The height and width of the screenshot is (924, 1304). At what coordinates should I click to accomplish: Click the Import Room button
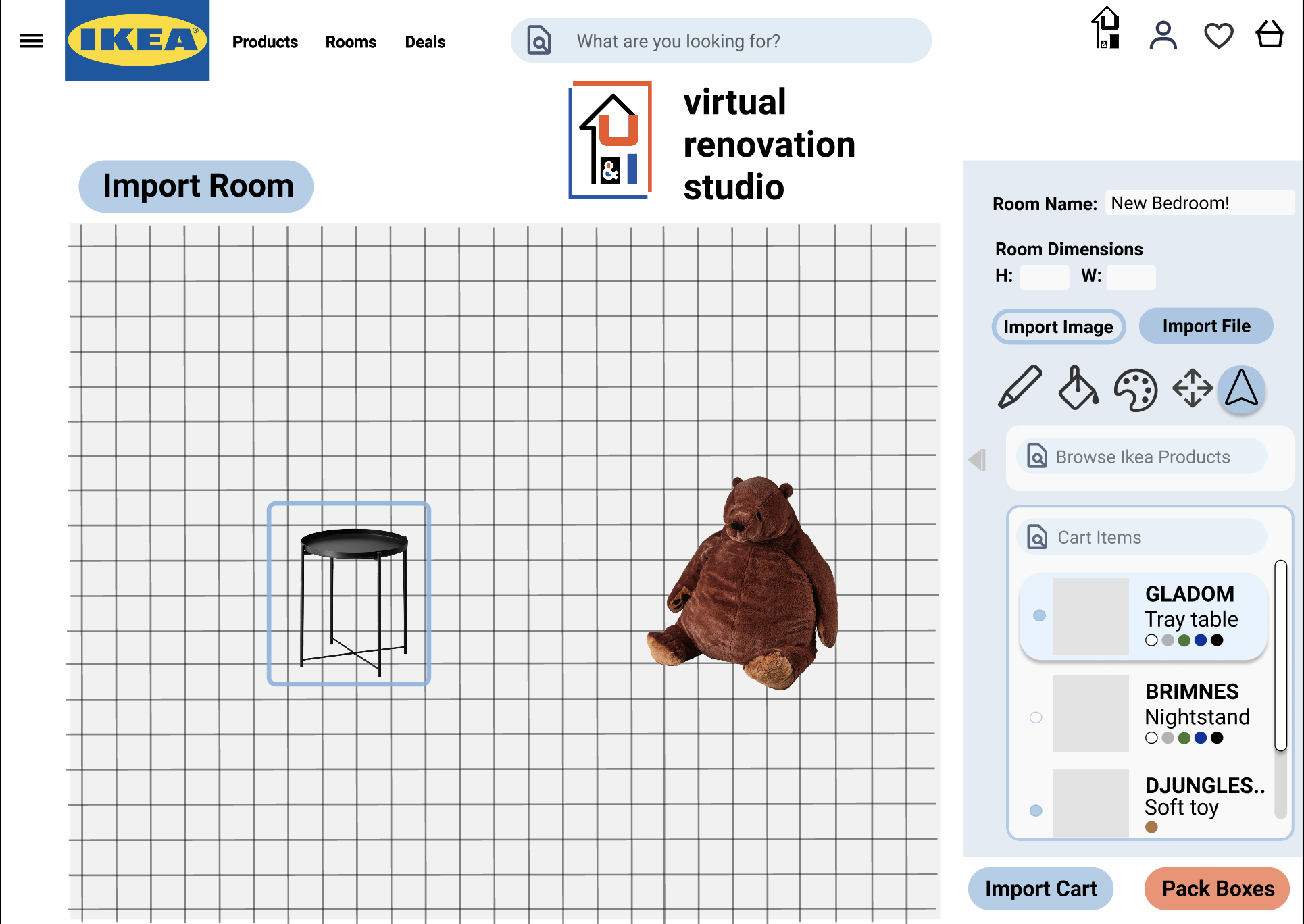click(196, 186)
